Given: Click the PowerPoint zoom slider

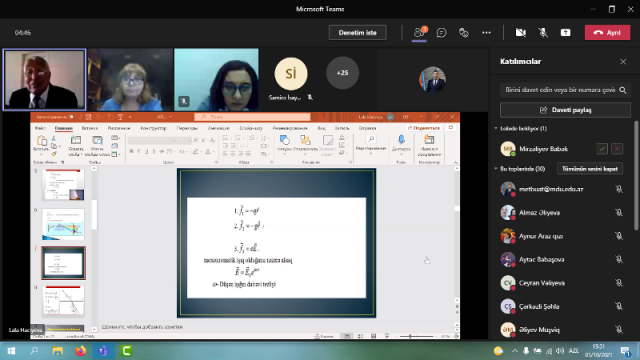Looking at the screenshot, I should (x=416, y=336).
